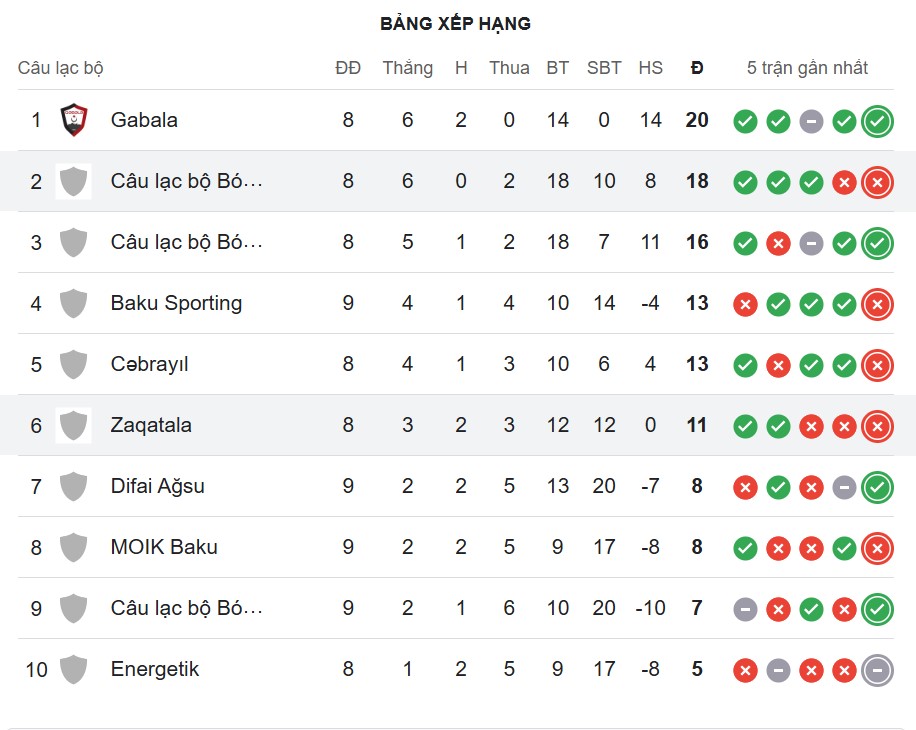916x730 pixels.
Task: Click Gabala's middle draw result icon
Action: point(811,121)
